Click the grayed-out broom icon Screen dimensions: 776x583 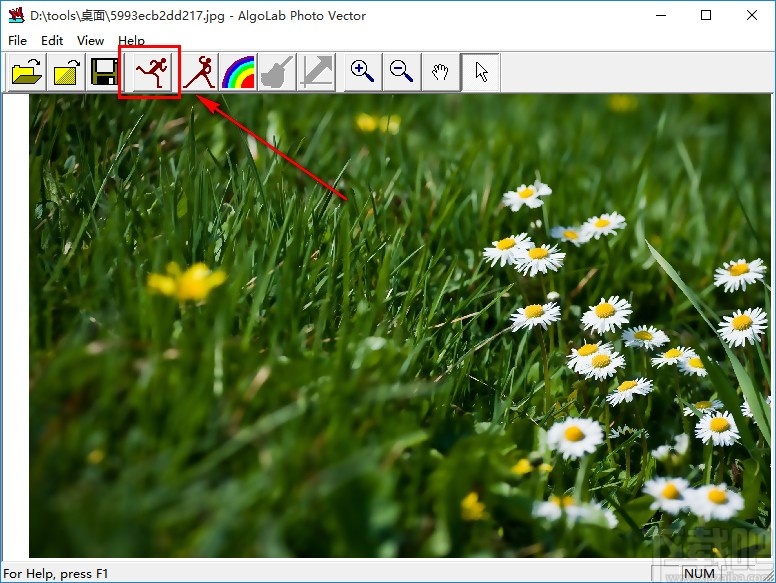tap(277, 72)
